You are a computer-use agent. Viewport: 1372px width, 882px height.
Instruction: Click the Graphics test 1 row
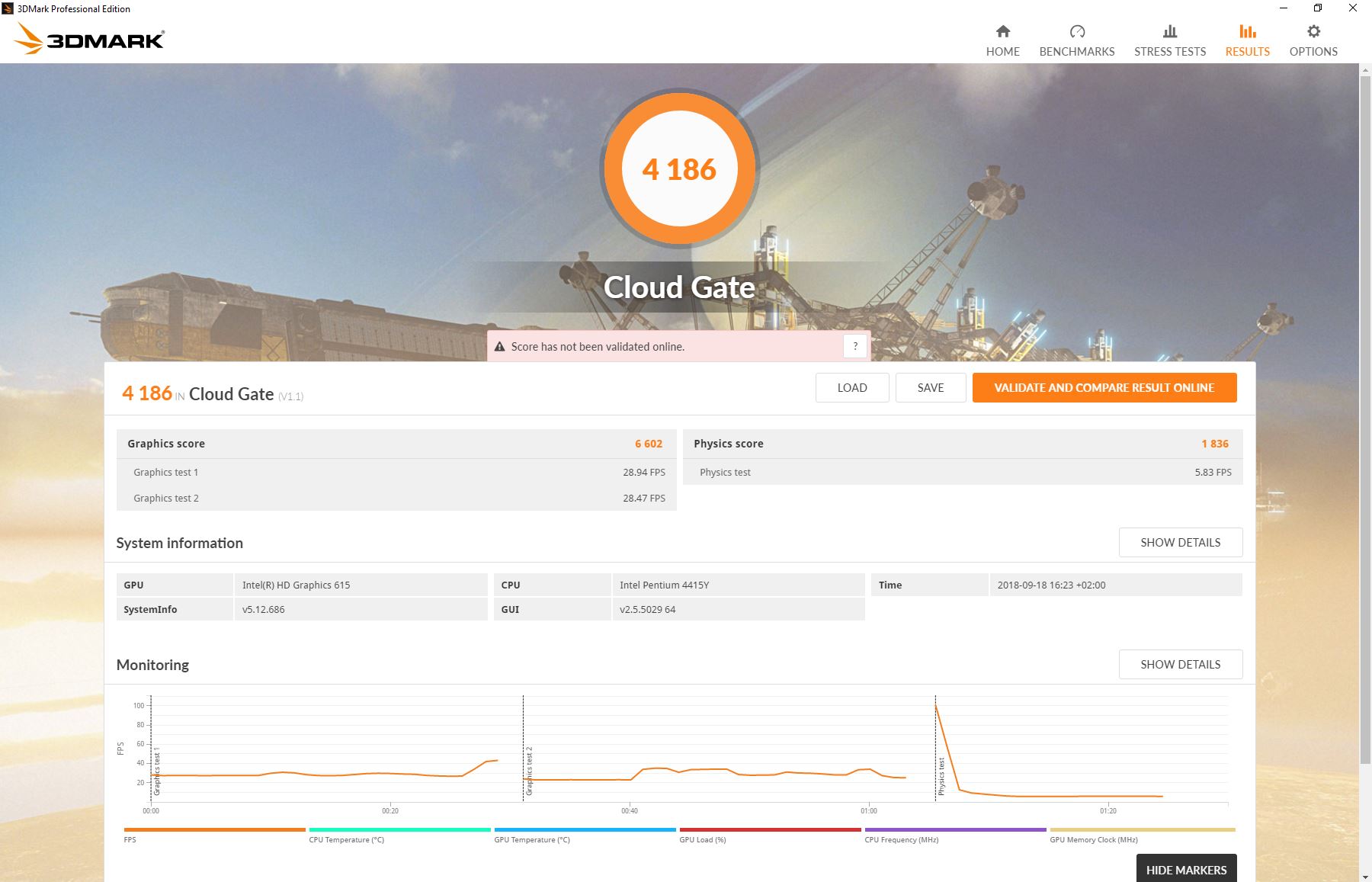click(396, 472)
